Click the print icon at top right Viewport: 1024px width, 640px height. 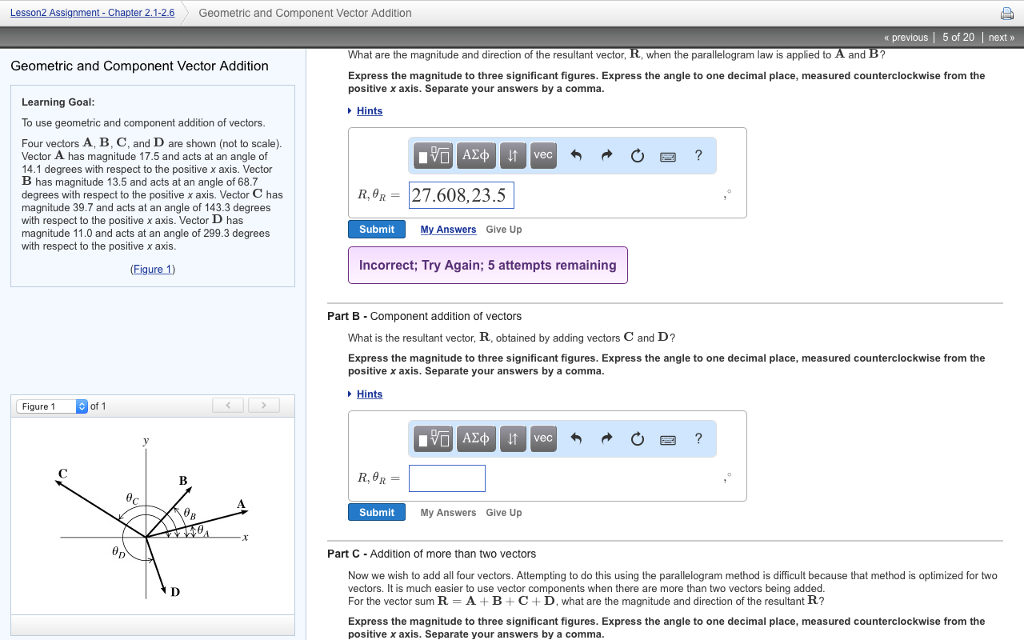pos(1010,12)
